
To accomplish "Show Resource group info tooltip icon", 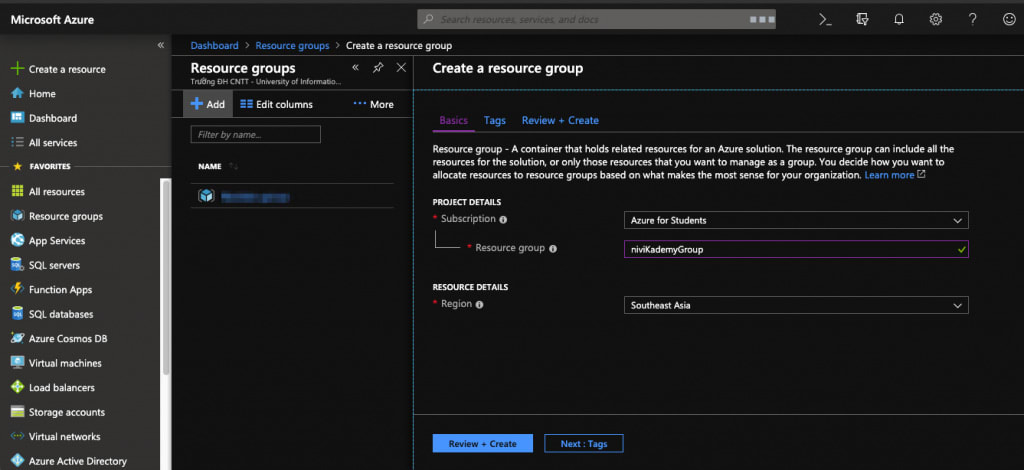I will coord(552,249).
